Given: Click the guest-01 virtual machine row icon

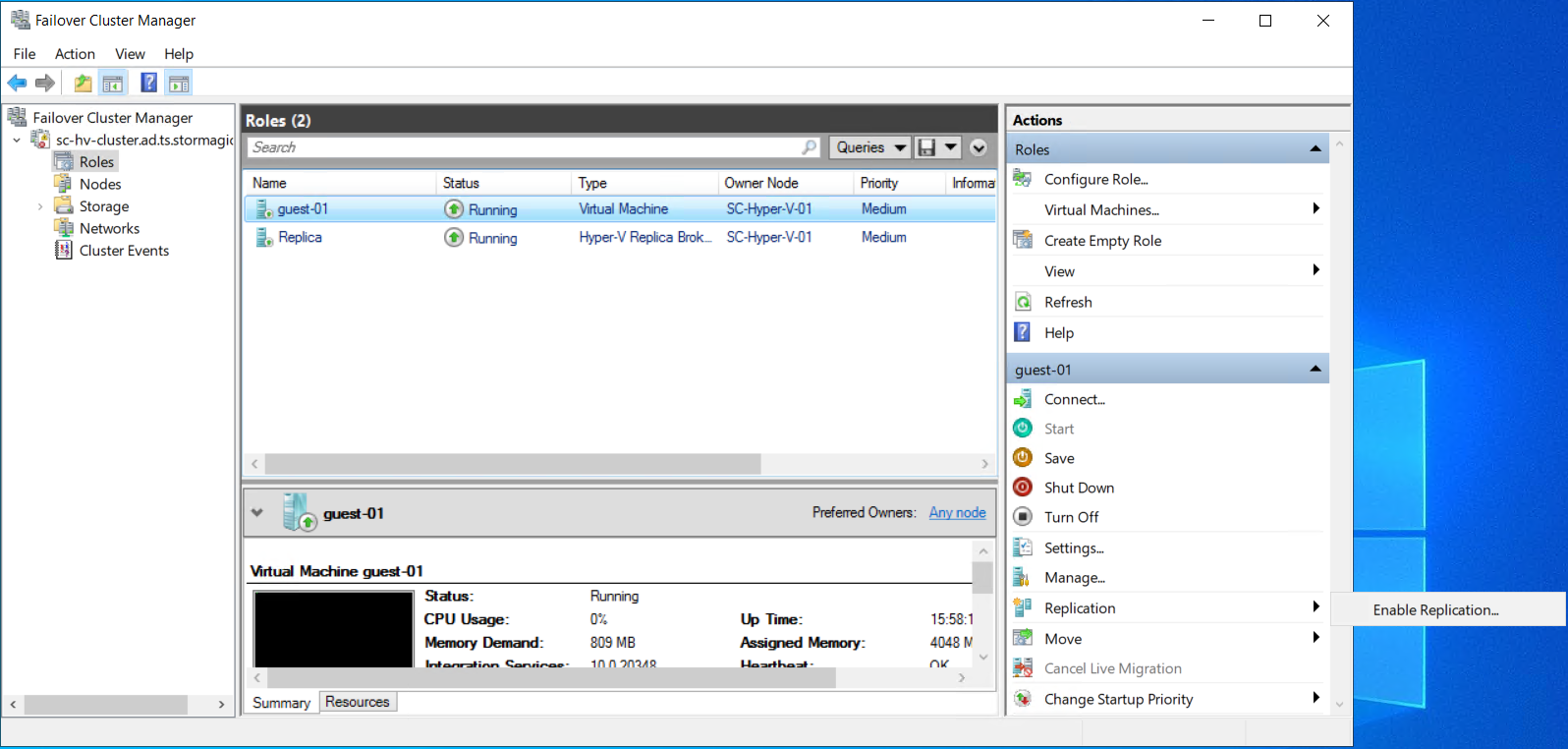Looking at the screenshot, I should (x=263, y=208).
